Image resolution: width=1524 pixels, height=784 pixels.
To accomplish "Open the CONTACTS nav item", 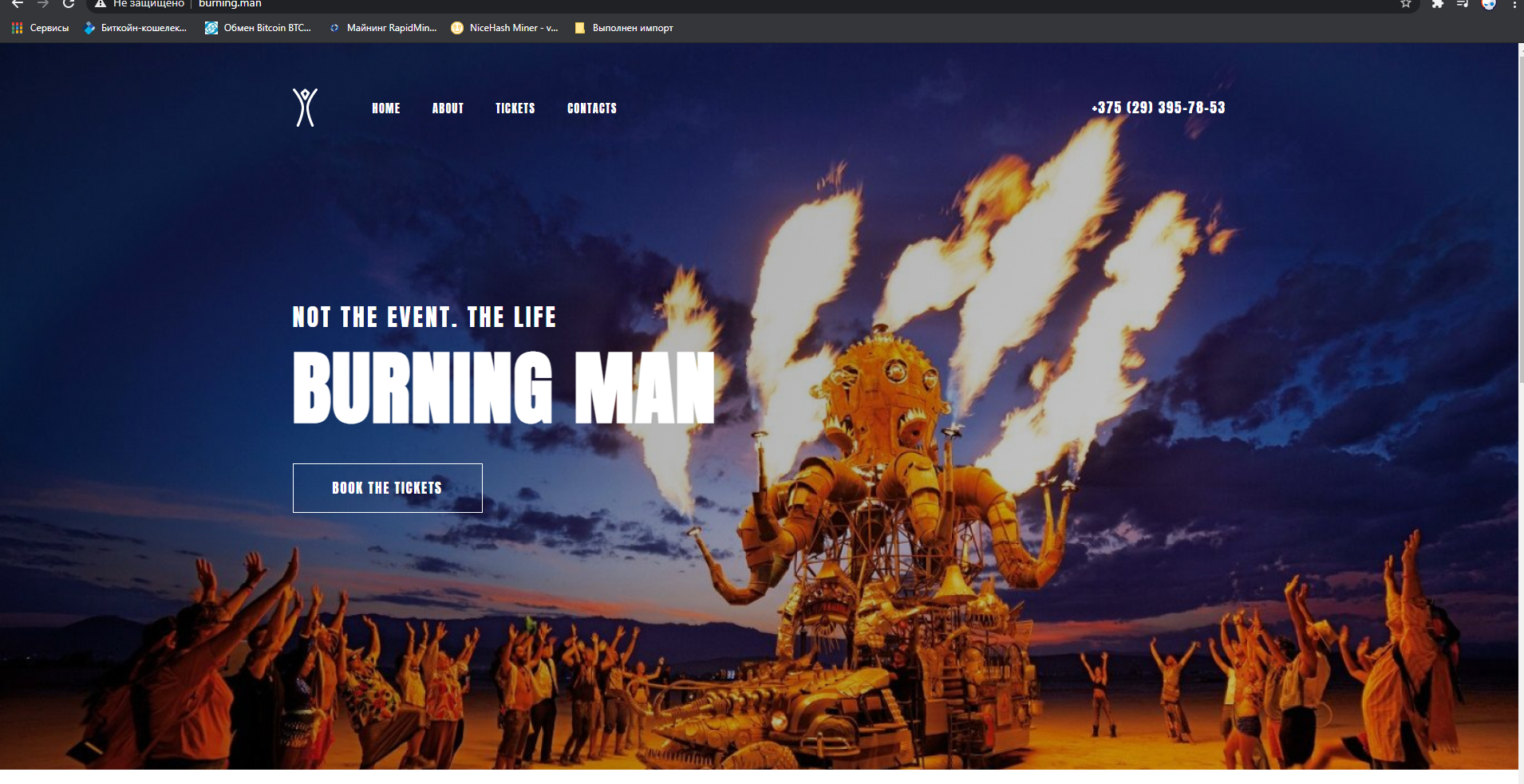I will click(x=592, y=108).
